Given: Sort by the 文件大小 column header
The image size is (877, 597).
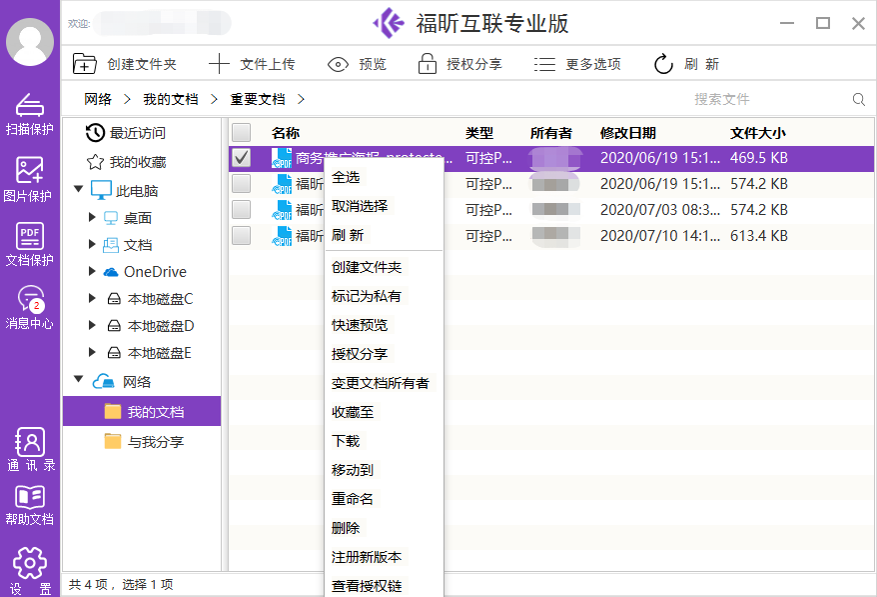Looking at the screenshot, I should pos(758,133).
